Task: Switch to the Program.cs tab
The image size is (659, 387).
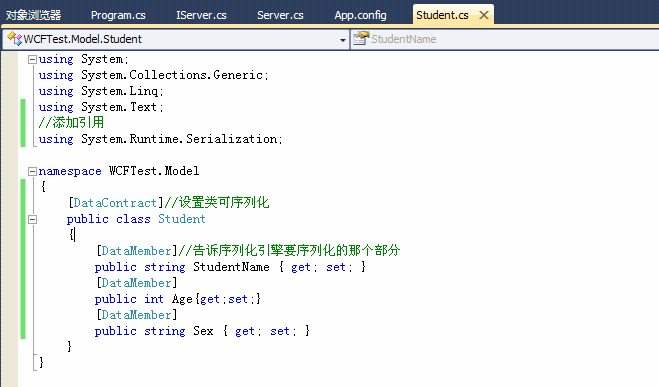Action: 118,15
